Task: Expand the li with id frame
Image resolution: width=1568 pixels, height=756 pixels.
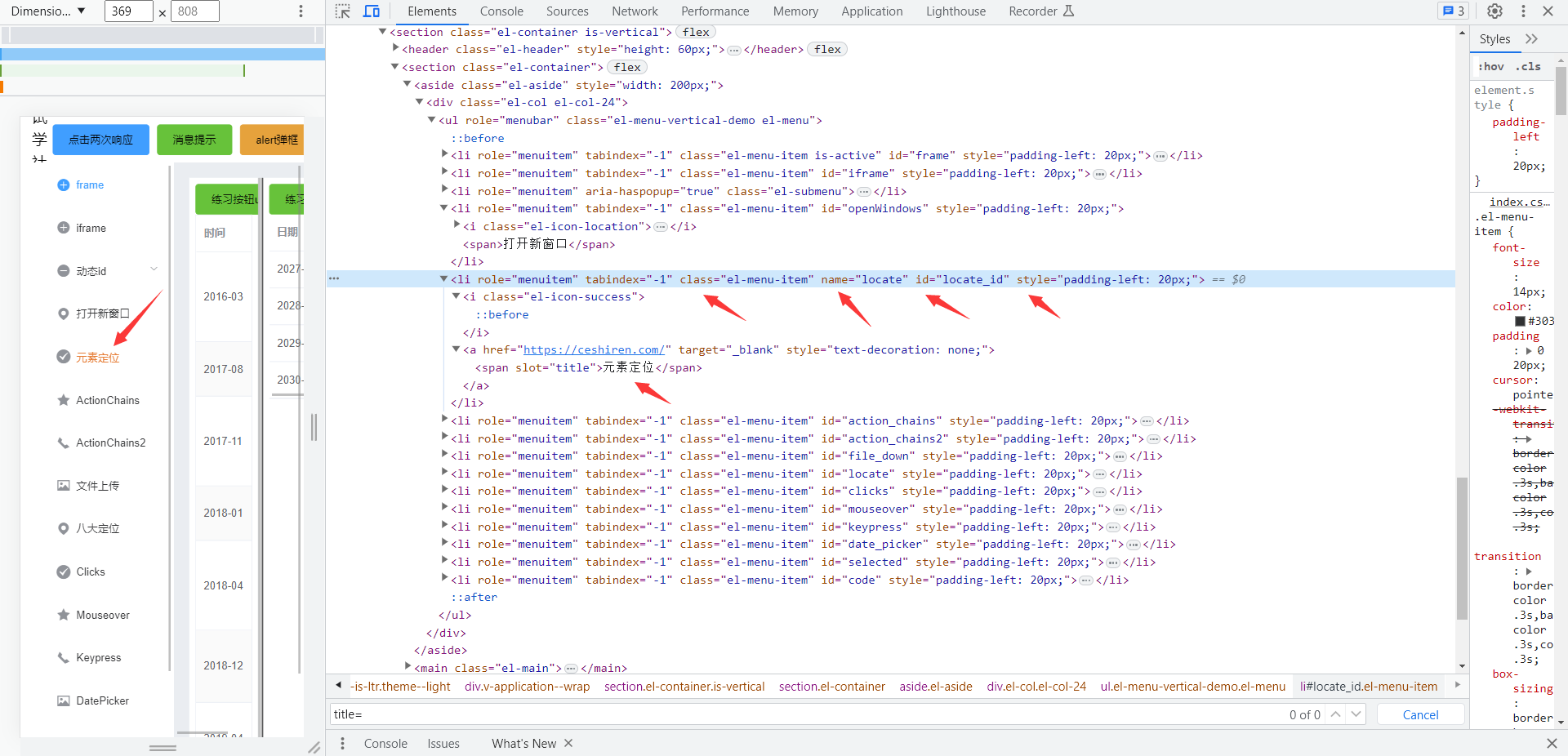Action: pos(444,154)
